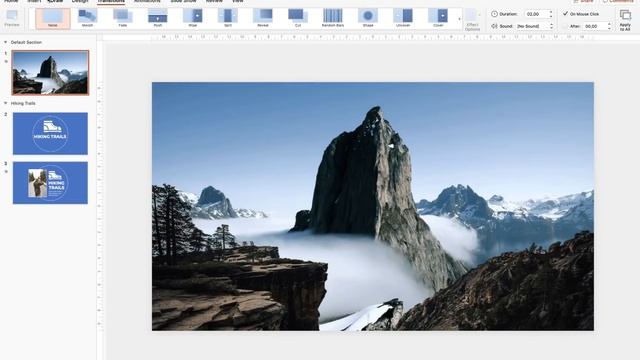Enable the After timing checkbox
This screenshot has height=360, width=640.
coord(565,26)
